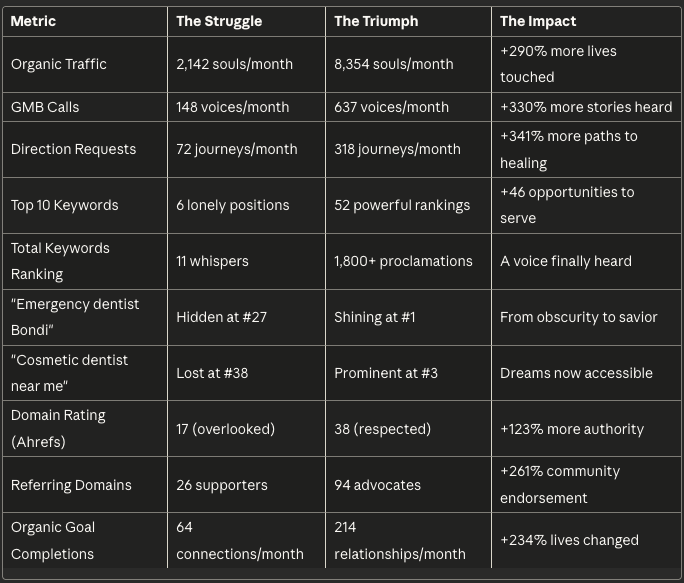Viewport: 684px width, 583px height.
Task: Select the "Domain Rating (Ahrefs)" cell
Action: click(58, 428)
